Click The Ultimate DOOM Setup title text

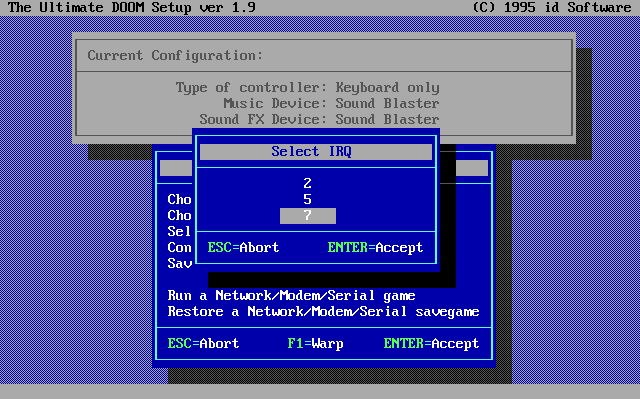coord(131,7)
